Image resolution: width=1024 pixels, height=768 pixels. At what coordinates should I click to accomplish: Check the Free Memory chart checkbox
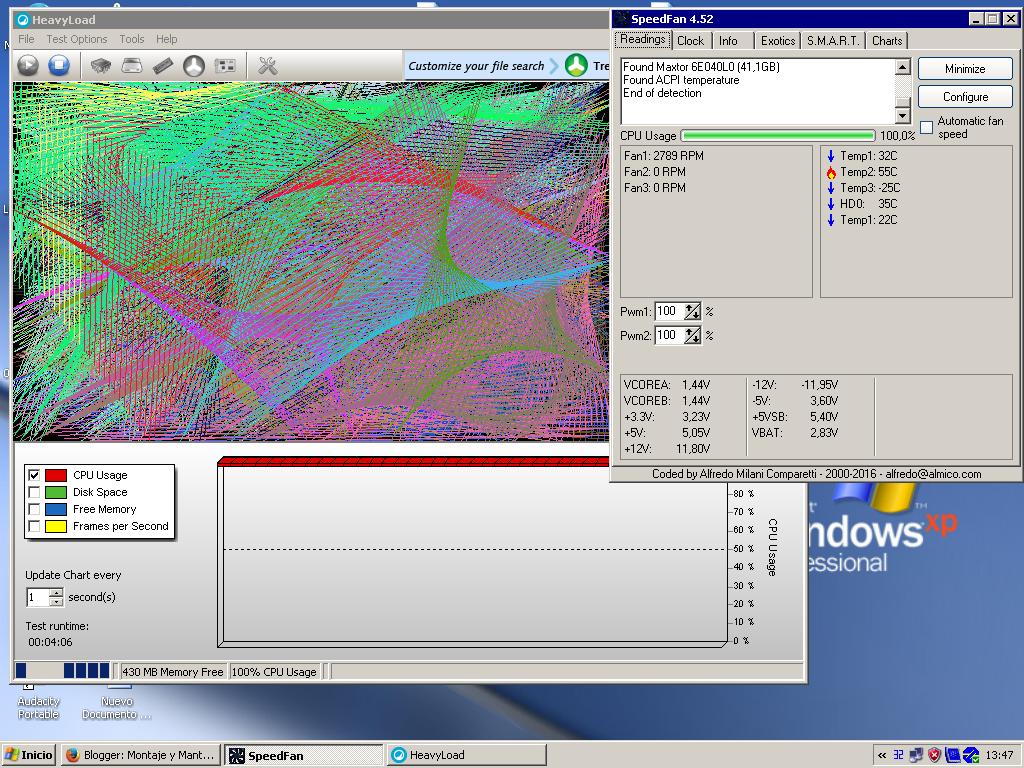point(34,509)
